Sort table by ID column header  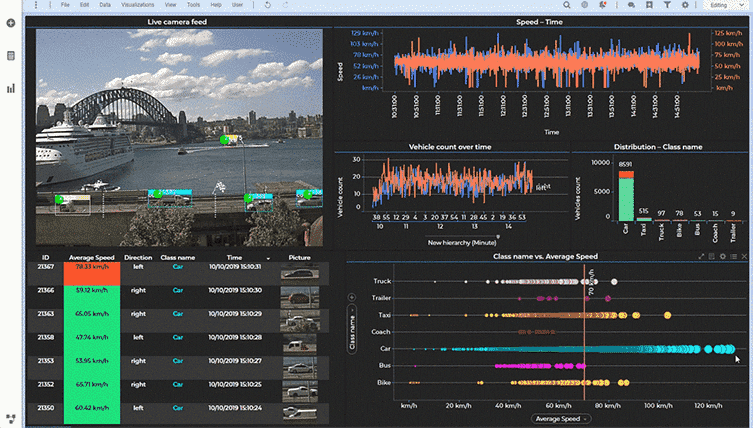pos(46,258)
